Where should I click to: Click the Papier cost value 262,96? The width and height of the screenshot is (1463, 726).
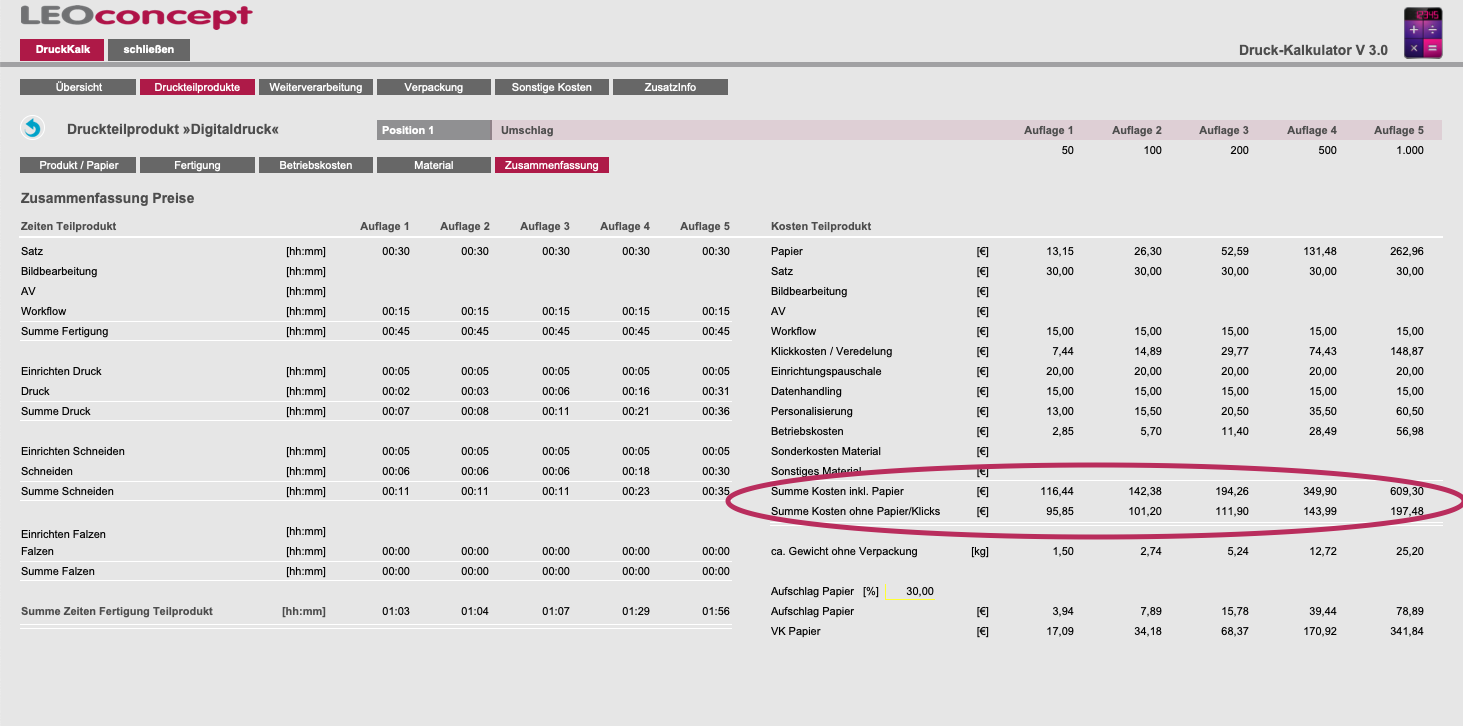(x=1406, y=251)
